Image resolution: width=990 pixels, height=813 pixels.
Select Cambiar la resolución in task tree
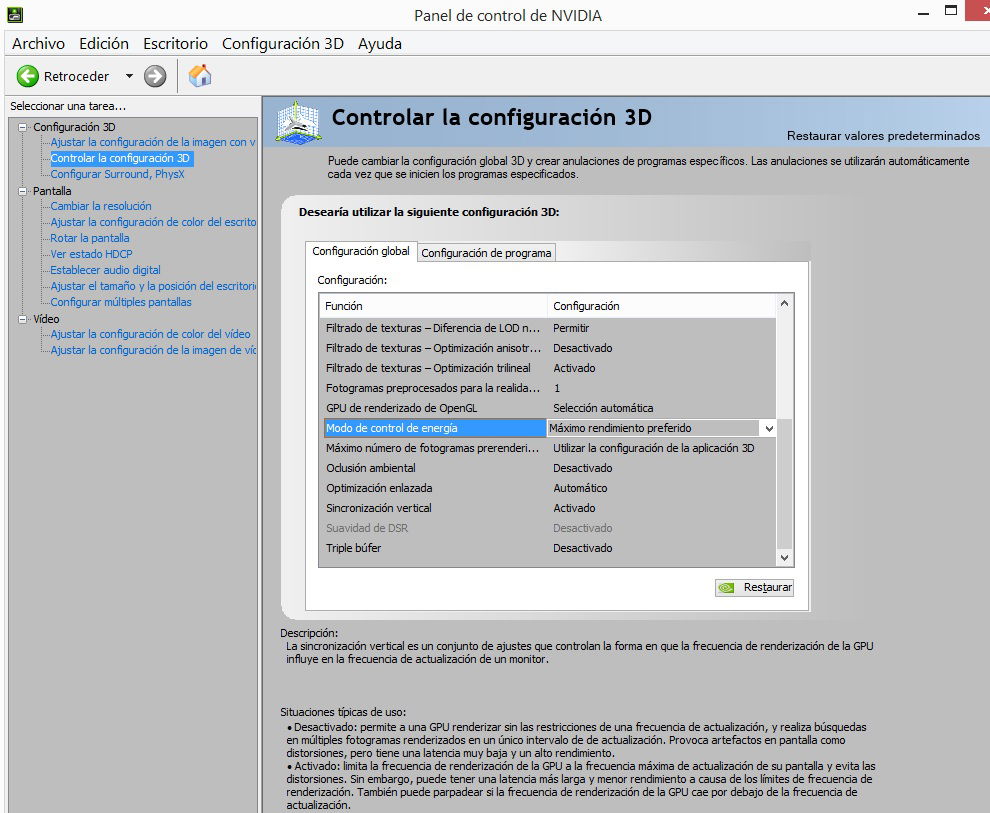[101, 206]
